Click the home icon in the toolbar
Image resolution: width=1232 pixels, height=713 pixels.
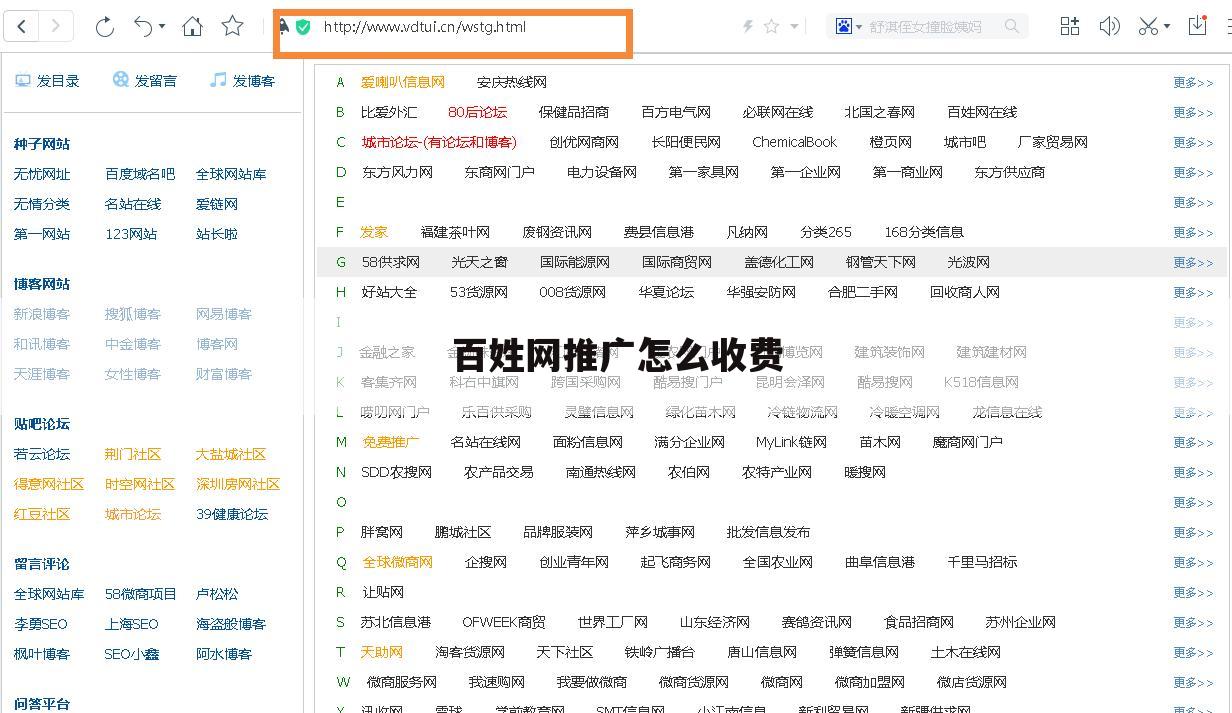click(x=192, y=26)
